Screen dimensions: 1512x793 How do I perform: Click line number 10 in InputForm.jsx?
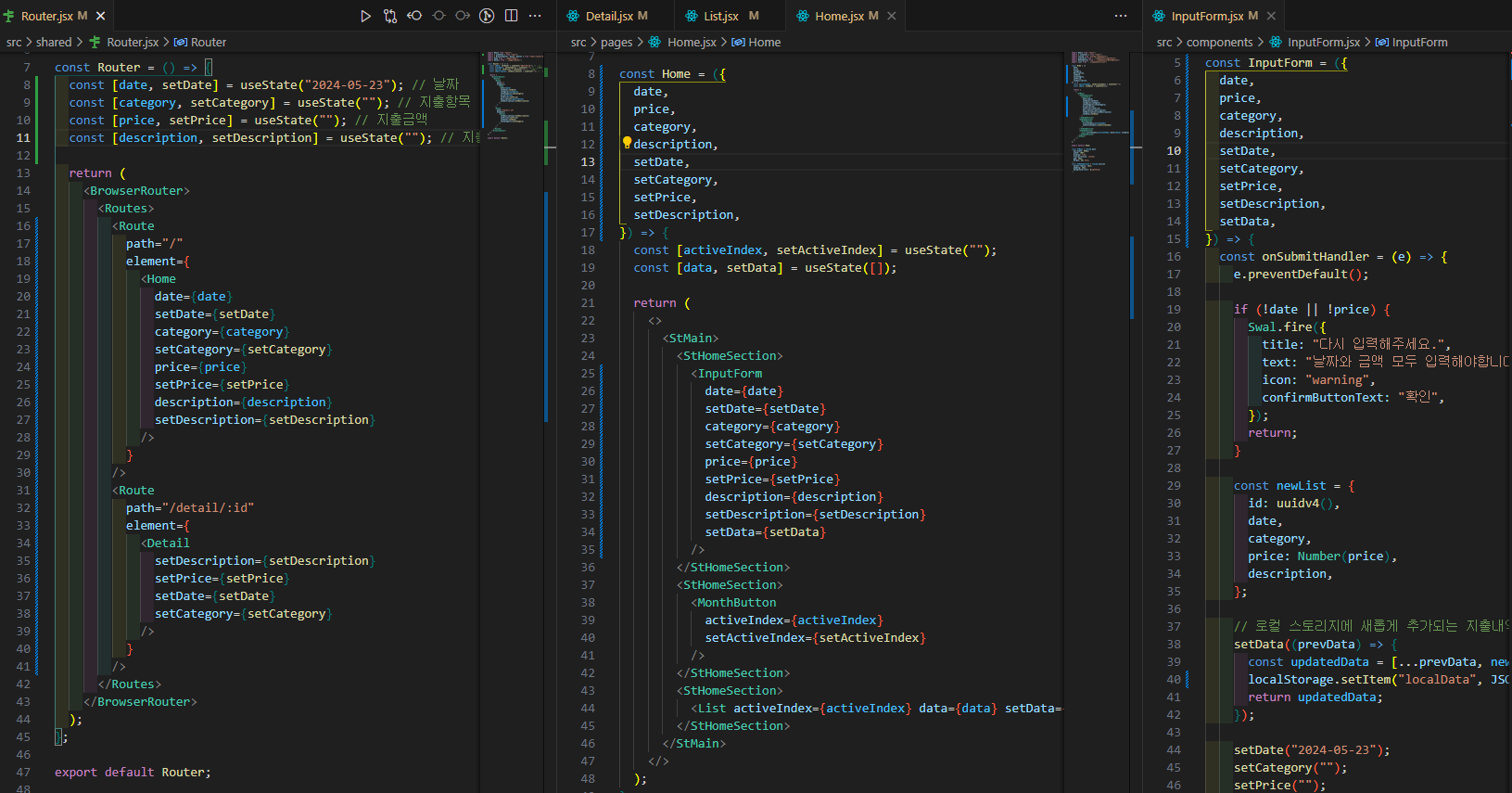point(1174,150)
